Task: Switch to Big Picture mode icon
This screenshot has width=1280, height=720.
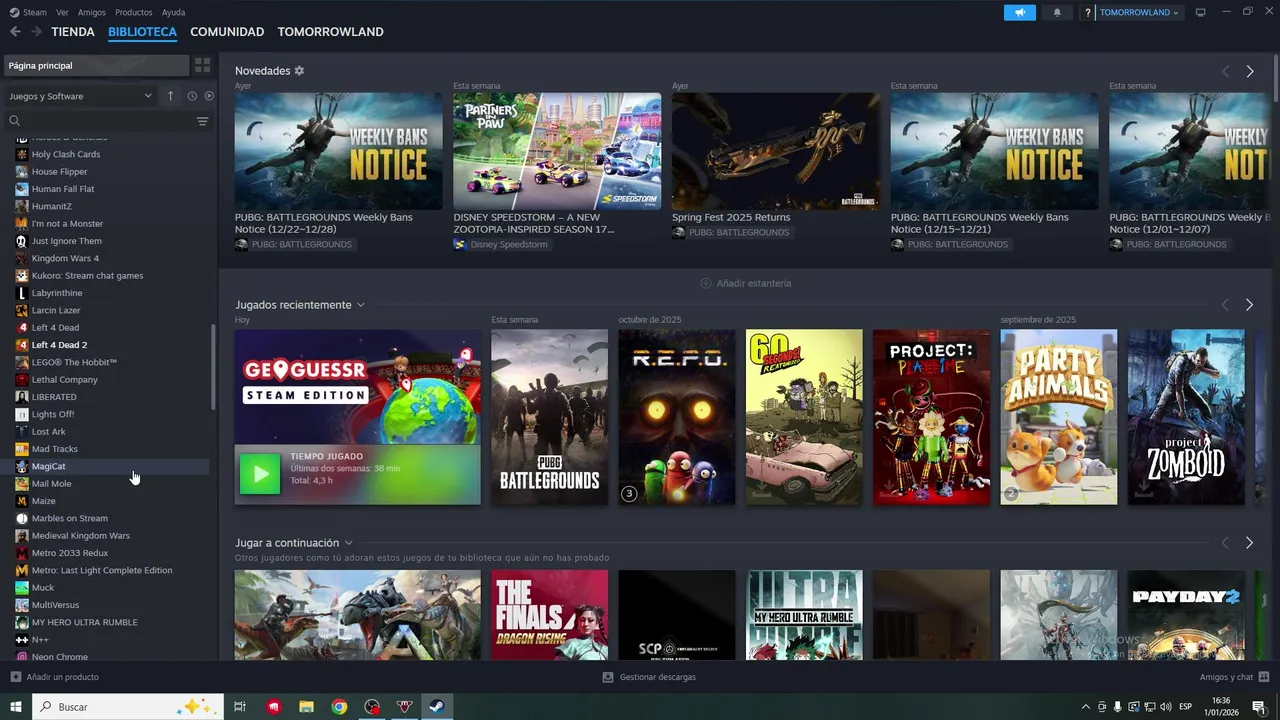Action: tap(1200, 12)
